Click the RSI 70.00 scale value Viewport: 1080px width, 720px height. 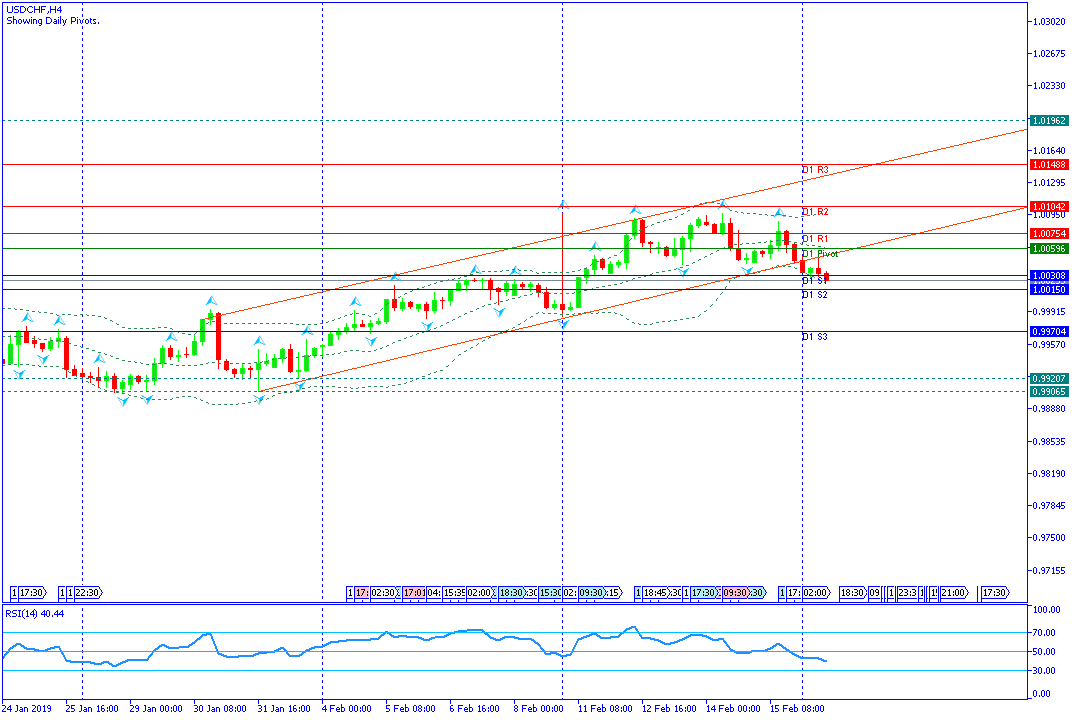[x=1045, y=632]
